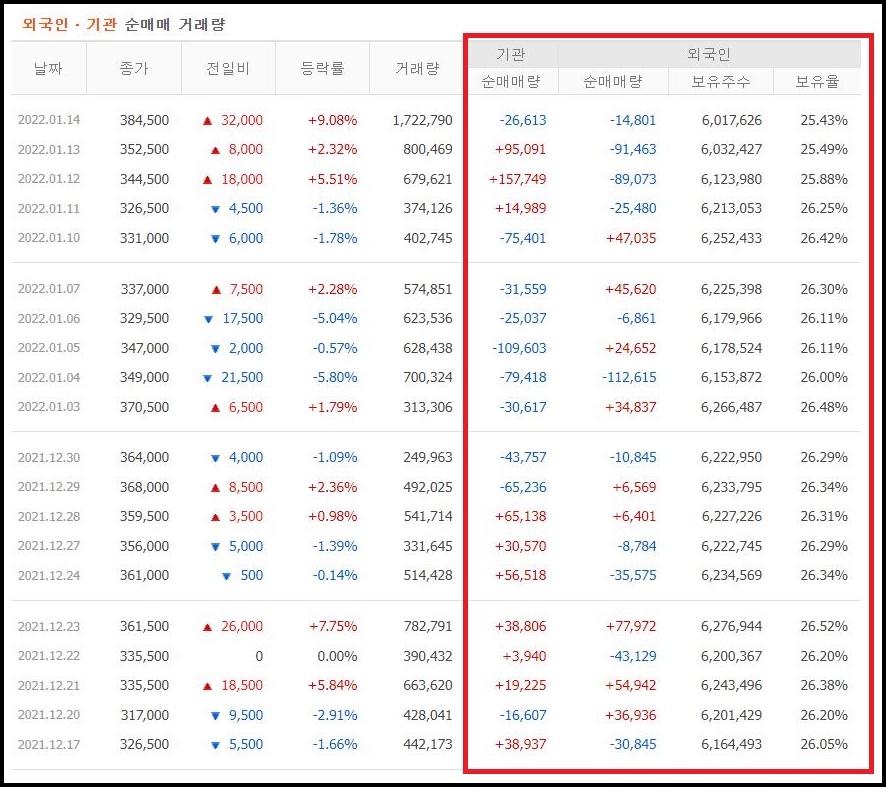The image size is (886, 787).
Task: Select the 기관 group header
Action: pyautogui.click(x=511, y=54)
